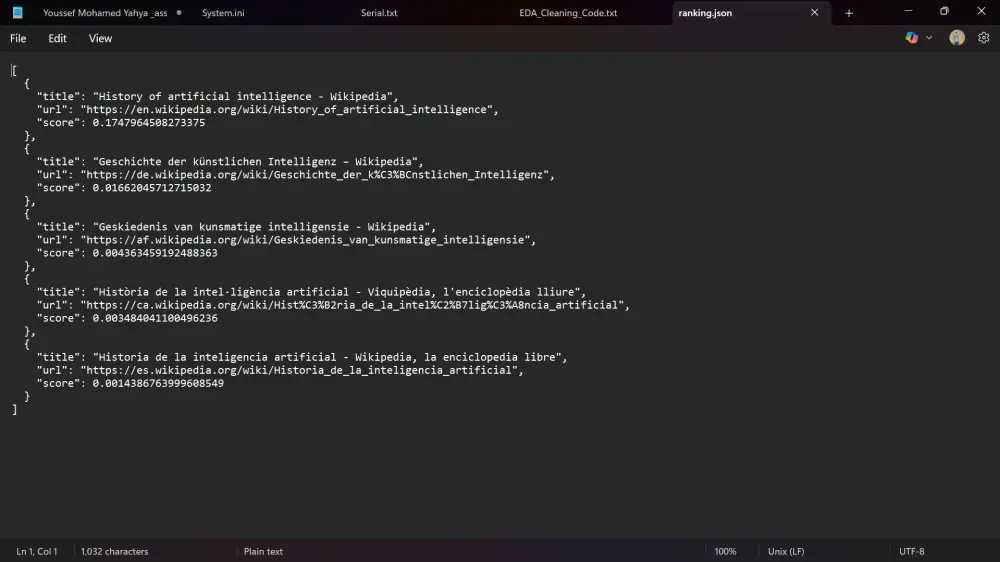Click the Unix (LF) line ending indicator

point(786,551)
